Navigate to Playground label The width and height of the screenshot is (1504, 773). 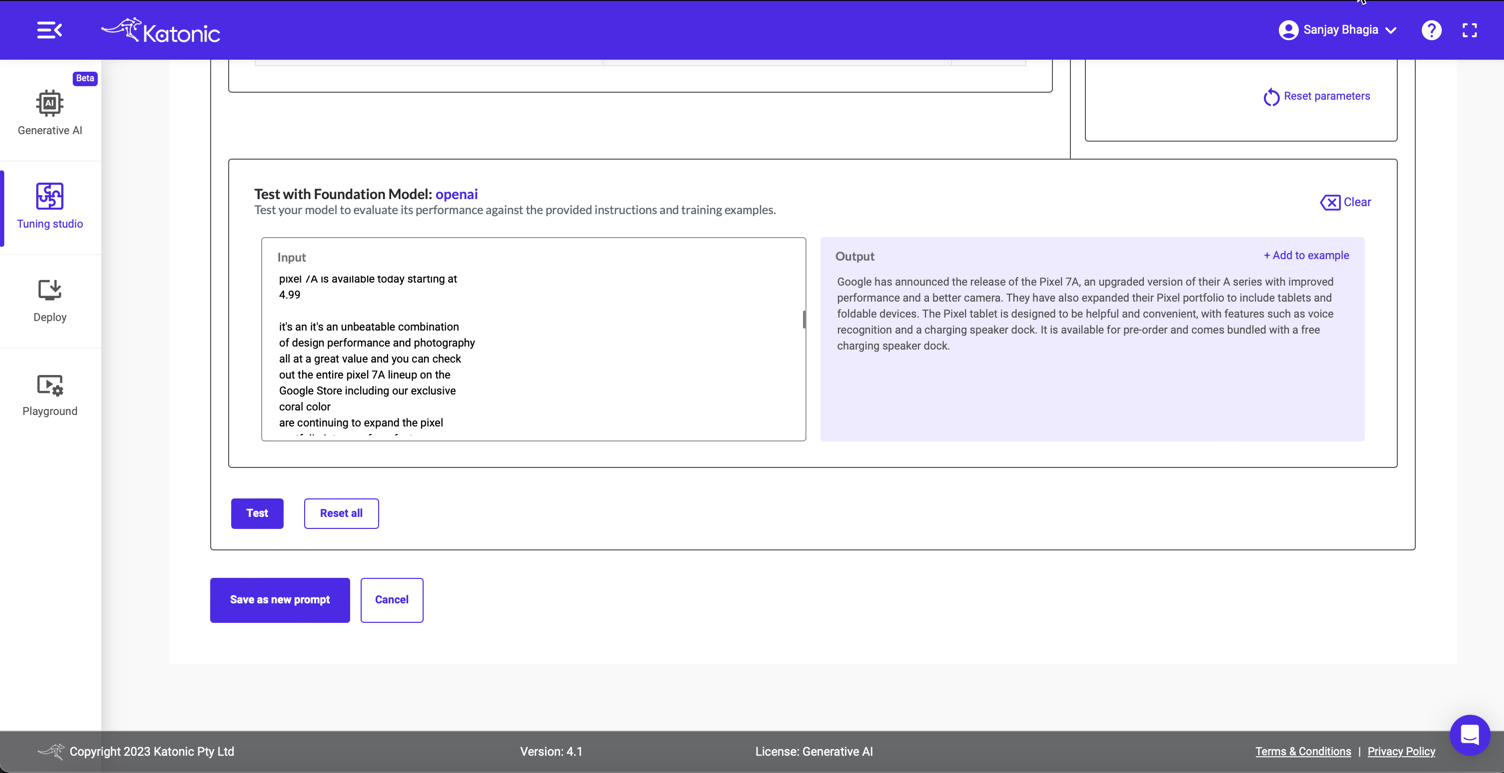pyautogui.click(x=50, y=411)
